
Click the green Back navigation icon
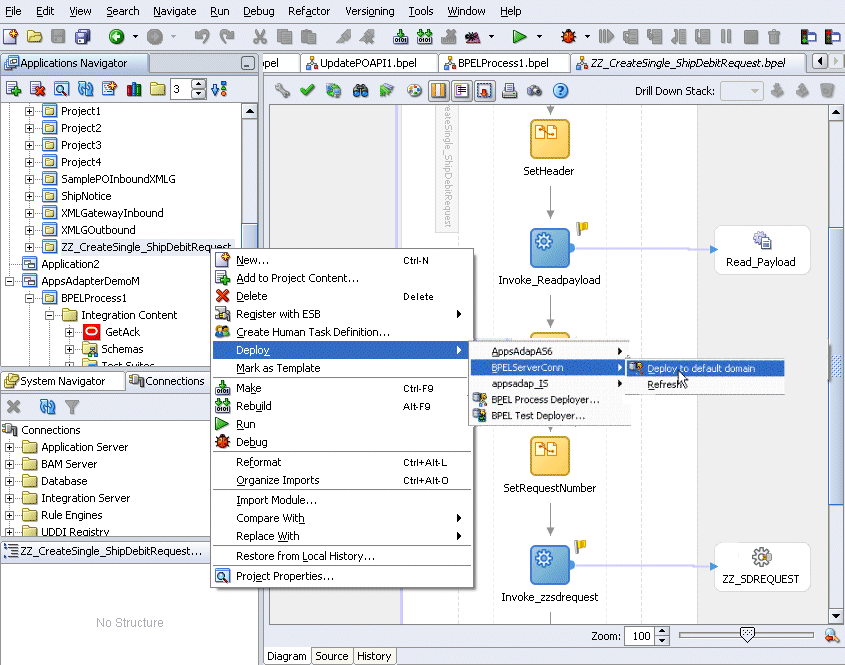tap(116, 37)
